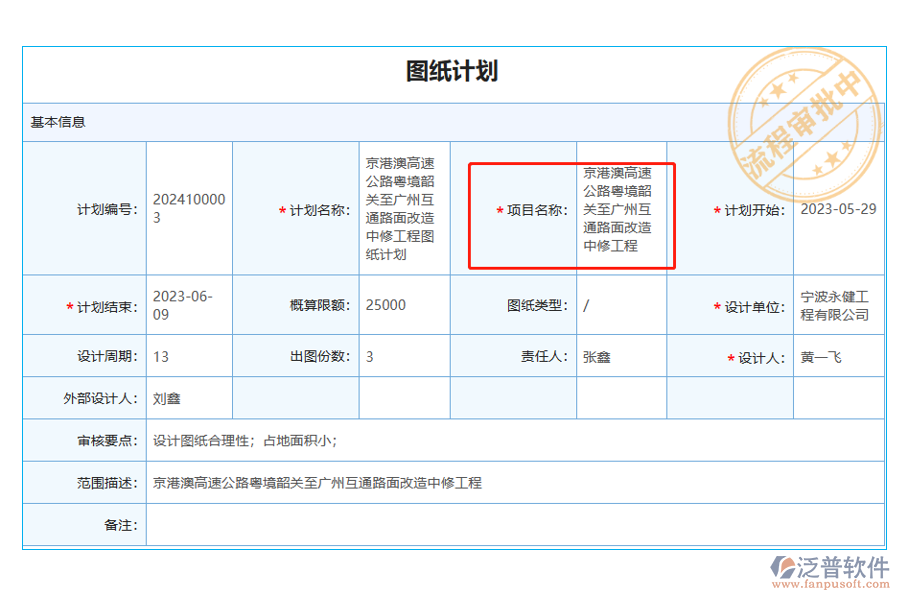The image size is (900, 600).
Task: Click the 计划编号 value 2024100003
Action: click(188, 207)
